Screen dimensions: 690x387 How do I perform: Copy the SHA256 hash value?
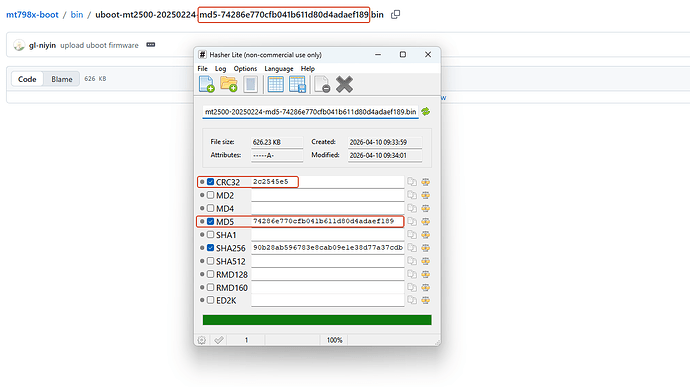[412, 248]
